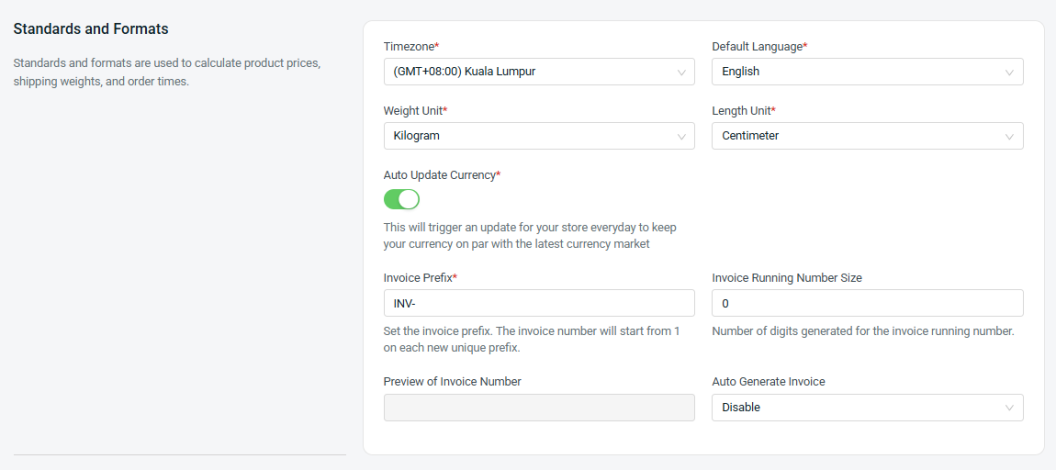Image resolution: width=1056 pixels, height=470 pixels.
Task: Click the Auto Update Currency label
Action: click(441, 175)
